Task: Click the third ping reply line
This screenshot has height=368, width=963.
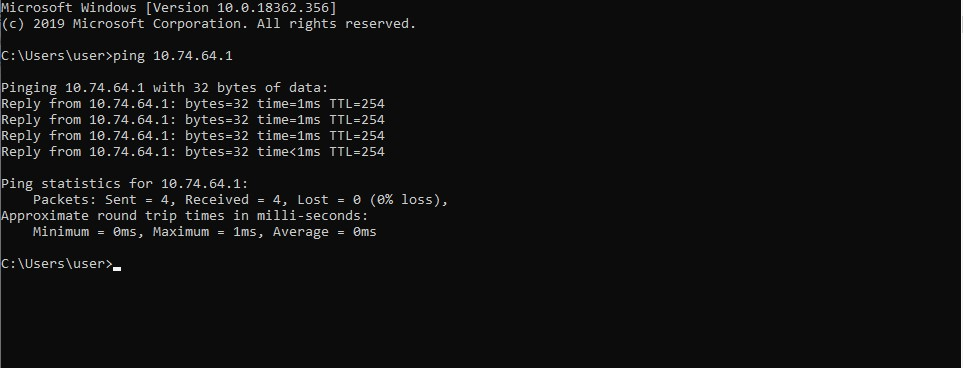Action: (x=193, y=136)
